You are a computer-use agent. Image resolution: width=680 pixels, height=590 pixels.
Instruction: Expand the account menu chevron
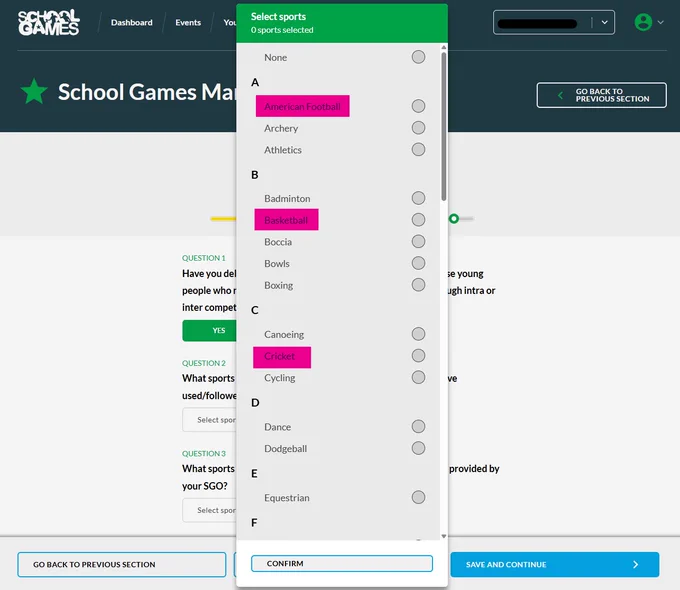pyautogui.click(x=660, y=22)
